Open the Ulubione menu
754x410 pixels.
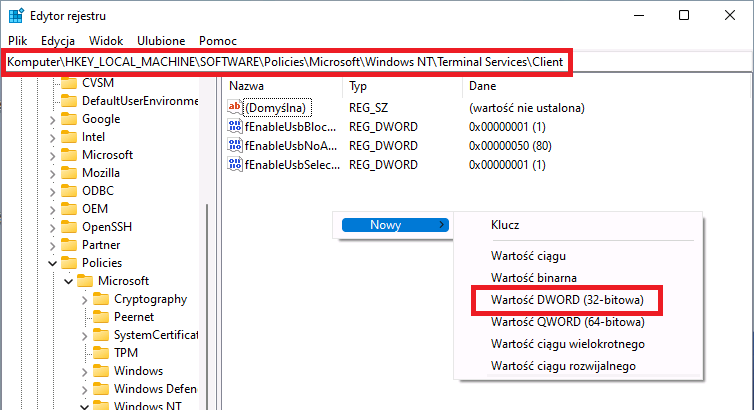[161, 41]
